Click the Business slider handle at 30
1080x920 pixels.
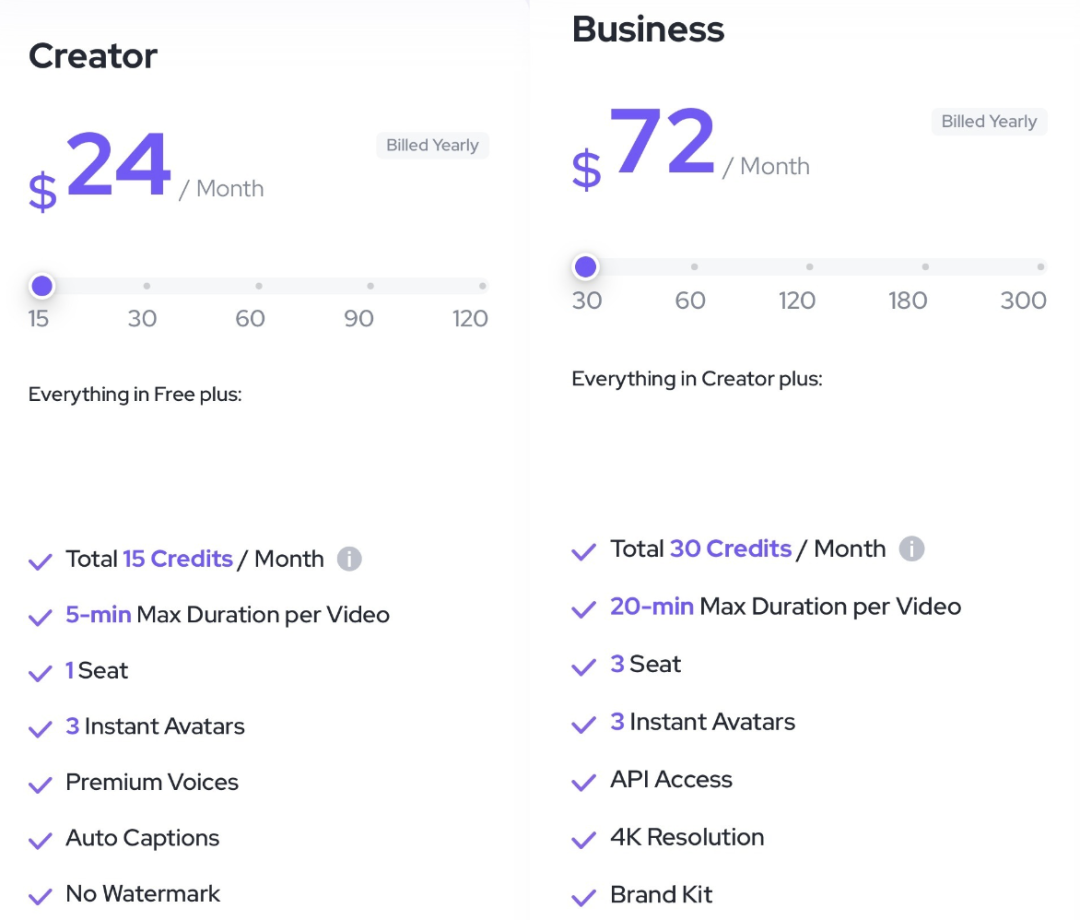[x=585, y=266]
